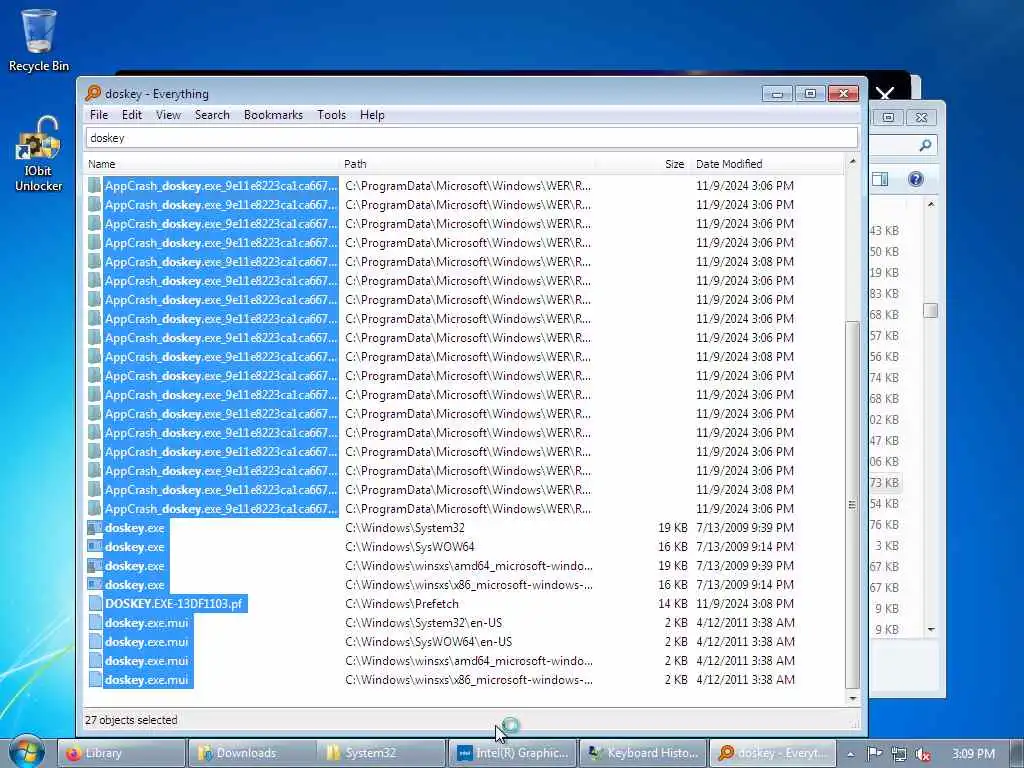This screenshot has width=1024, height=768.
Task: Switch to Firefox Library taskbar button
Action: tap(121, 753)
